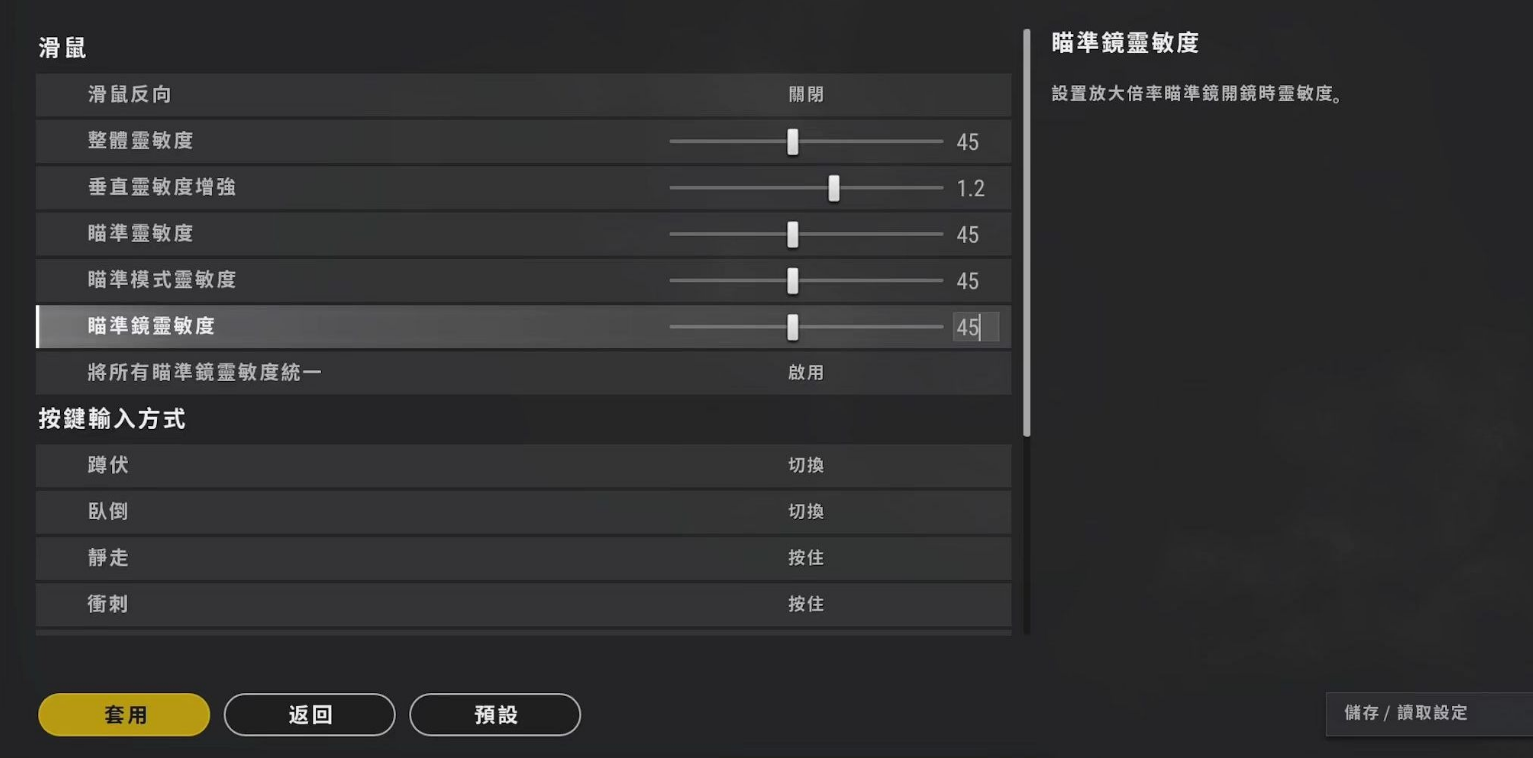The height and width of the screenshot is (758, 1533).
Task: Reset settings with 預設 button
Action: pos(495,714)
